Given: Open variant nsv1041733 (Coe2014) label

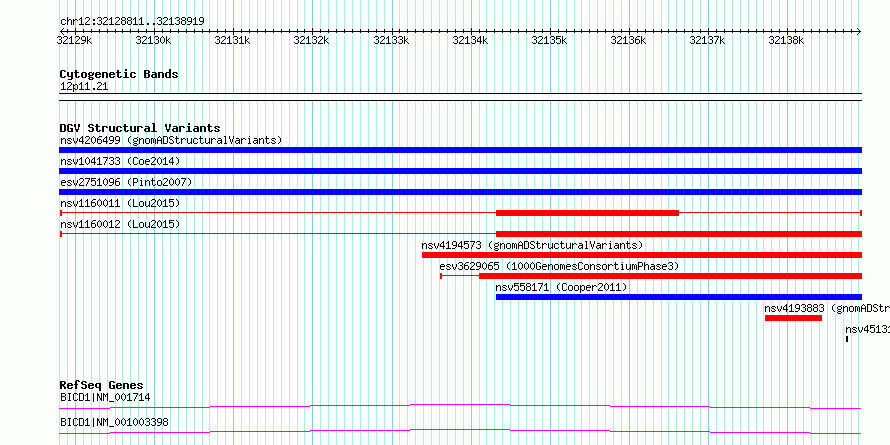Looking at the screenshot, I should pyautogui.click(x=120, y=161).
